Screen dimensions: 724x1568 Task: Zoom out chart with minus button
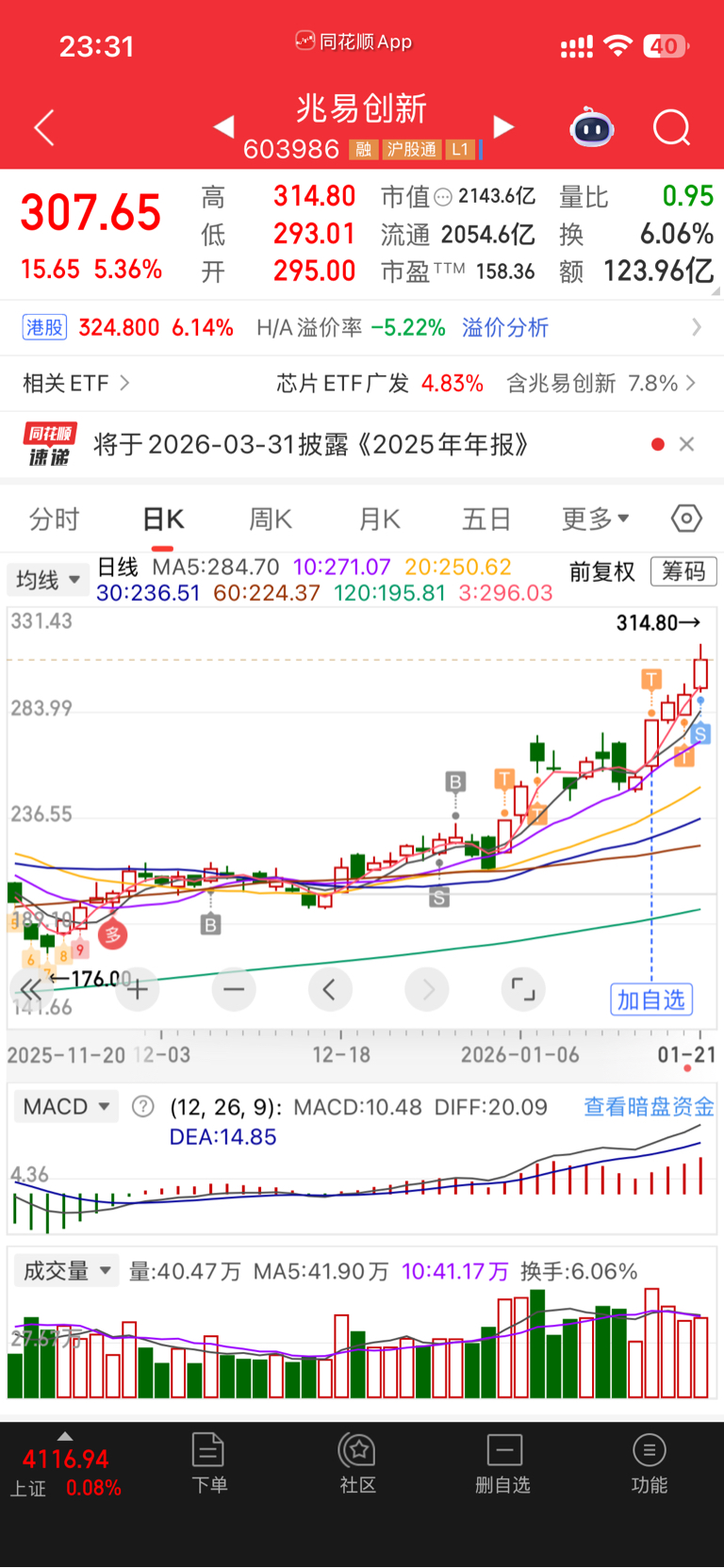click(x=234, y=989)
